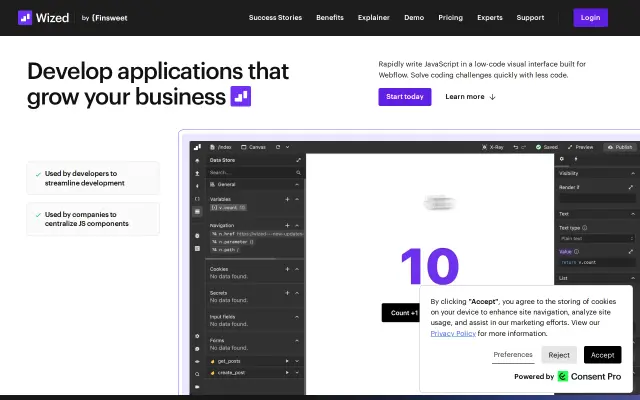Click the purple Login button
The width and height of the screenshot is (640, 400).
click(590, 18)
